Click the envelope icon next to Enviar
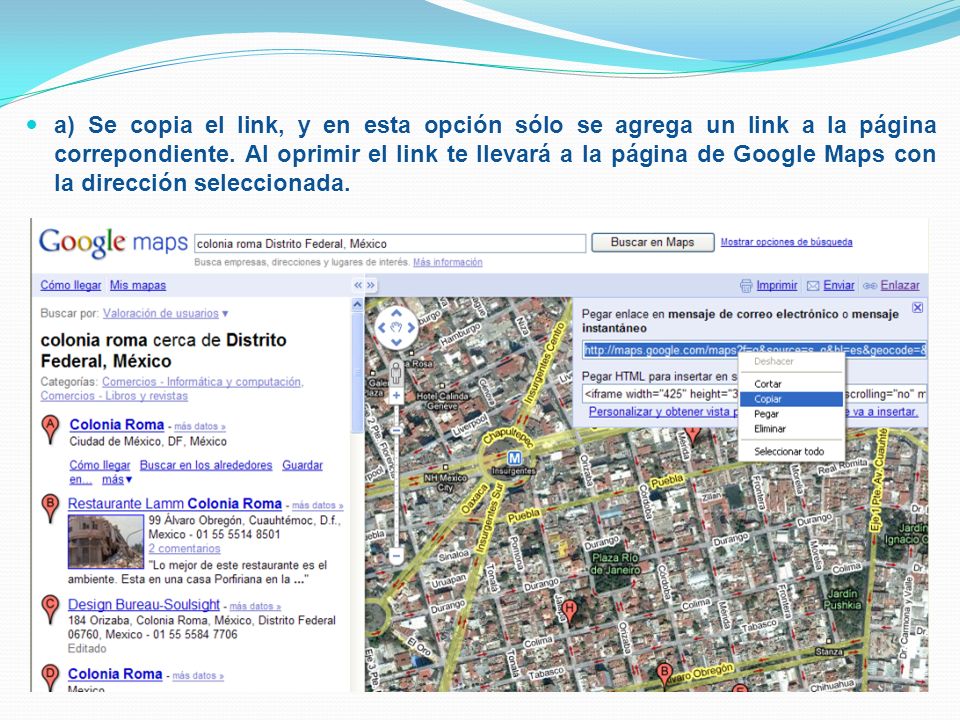Image resolution: width=960 pixels, height=720 pixels. [x=813, y=285]
